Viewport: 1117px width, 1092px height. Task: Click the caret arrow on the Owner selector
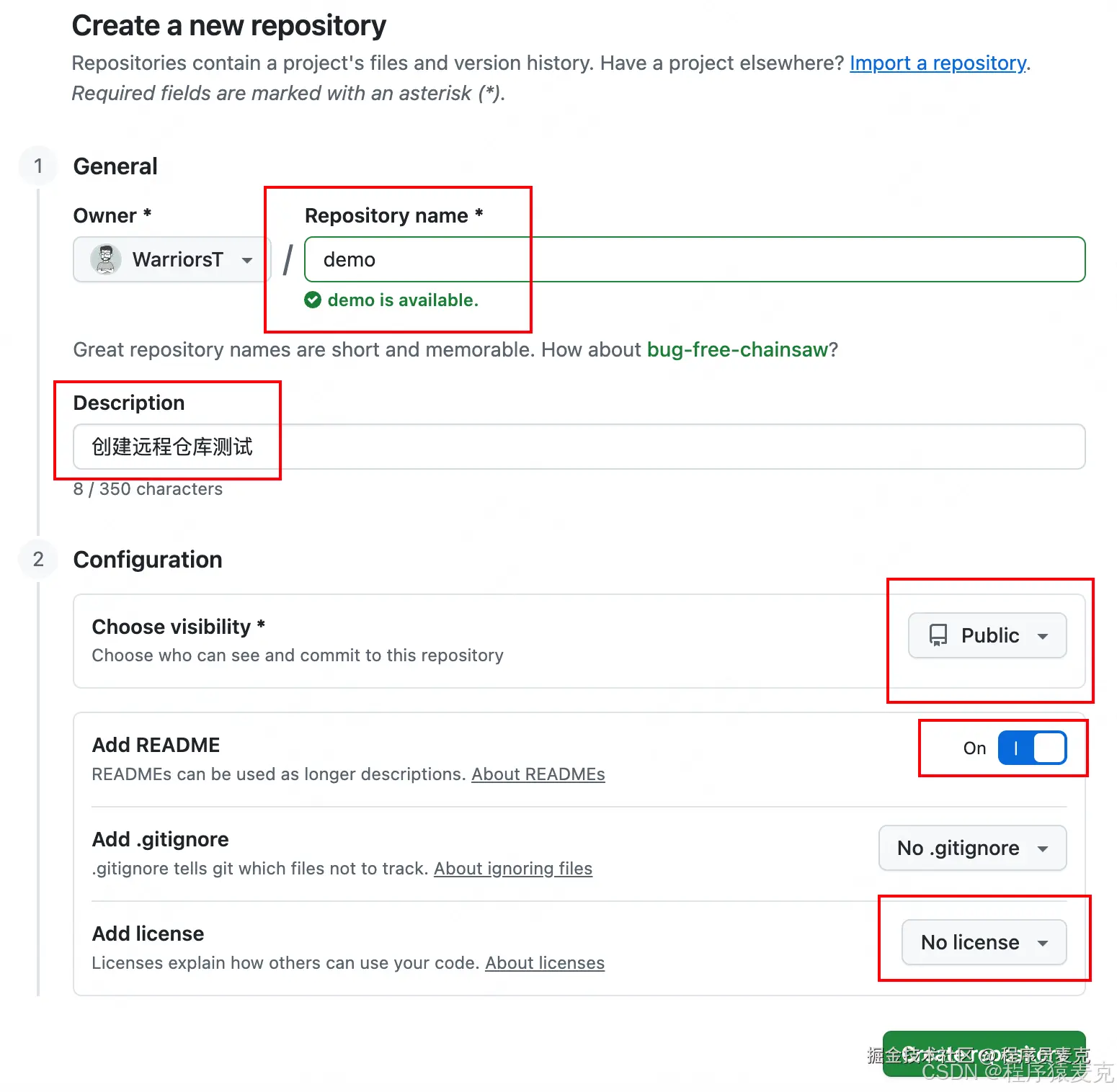pos(247,260)
